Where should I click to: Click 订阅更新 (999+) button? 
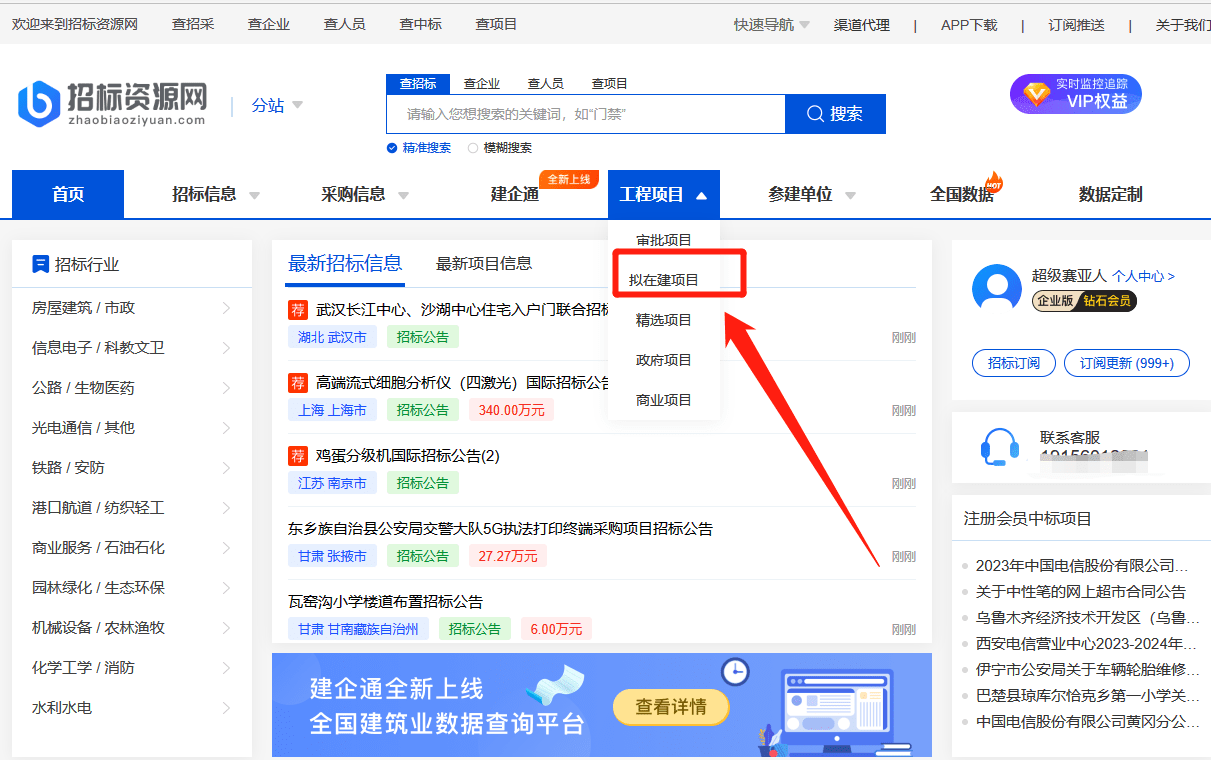point(1127,363)
